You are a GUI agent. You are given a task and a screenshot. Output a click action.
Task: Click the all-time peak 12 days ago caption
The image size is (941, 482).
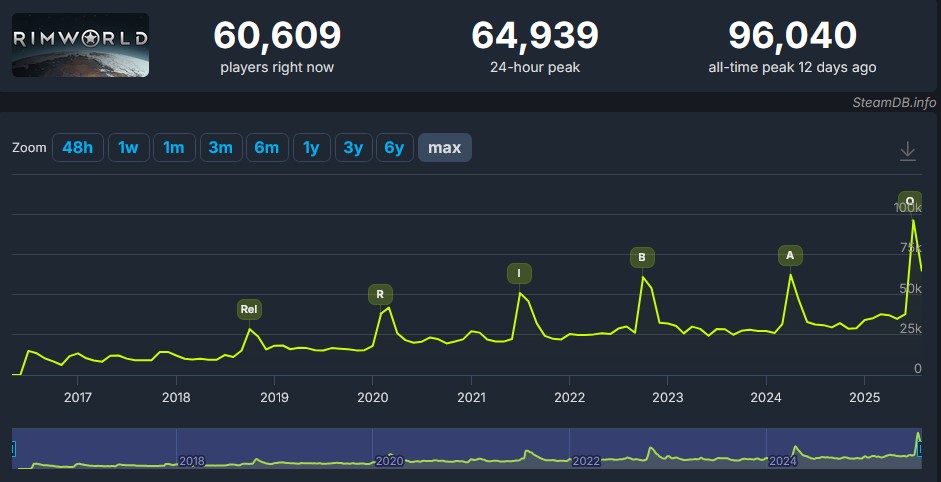click(x=792, y=67)
